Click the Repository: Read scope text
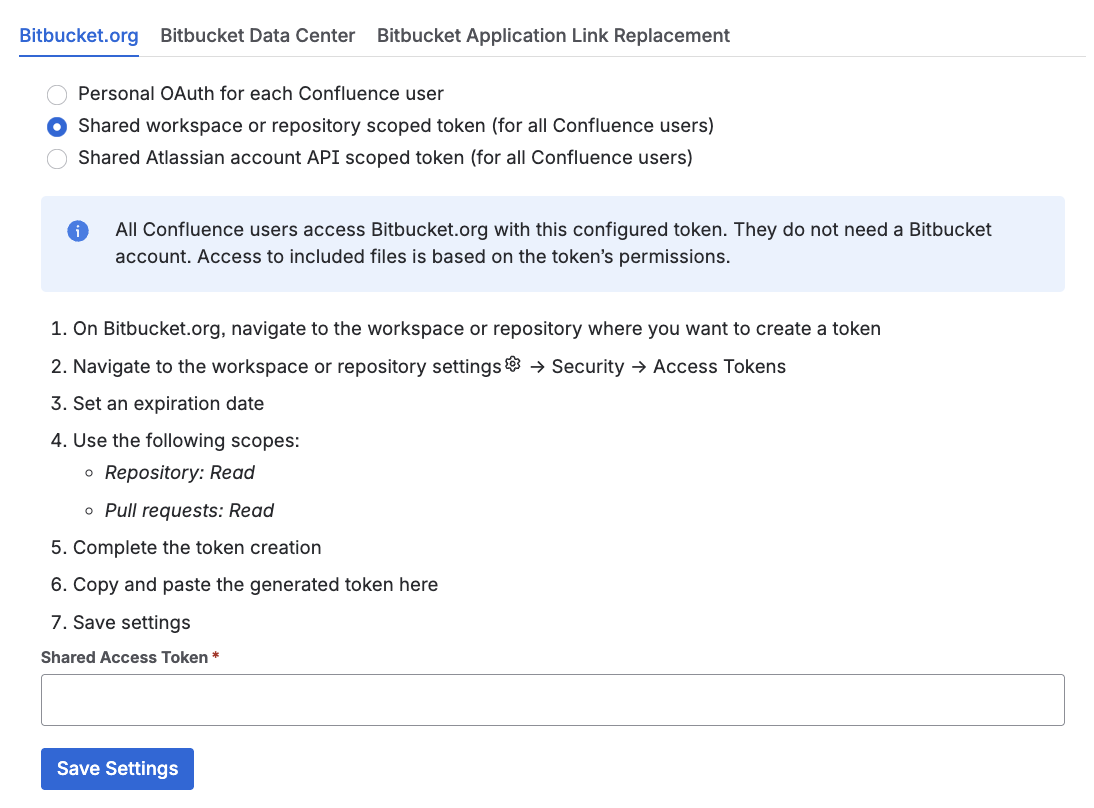Viewport: 1094px width, 808px height. 180,472
